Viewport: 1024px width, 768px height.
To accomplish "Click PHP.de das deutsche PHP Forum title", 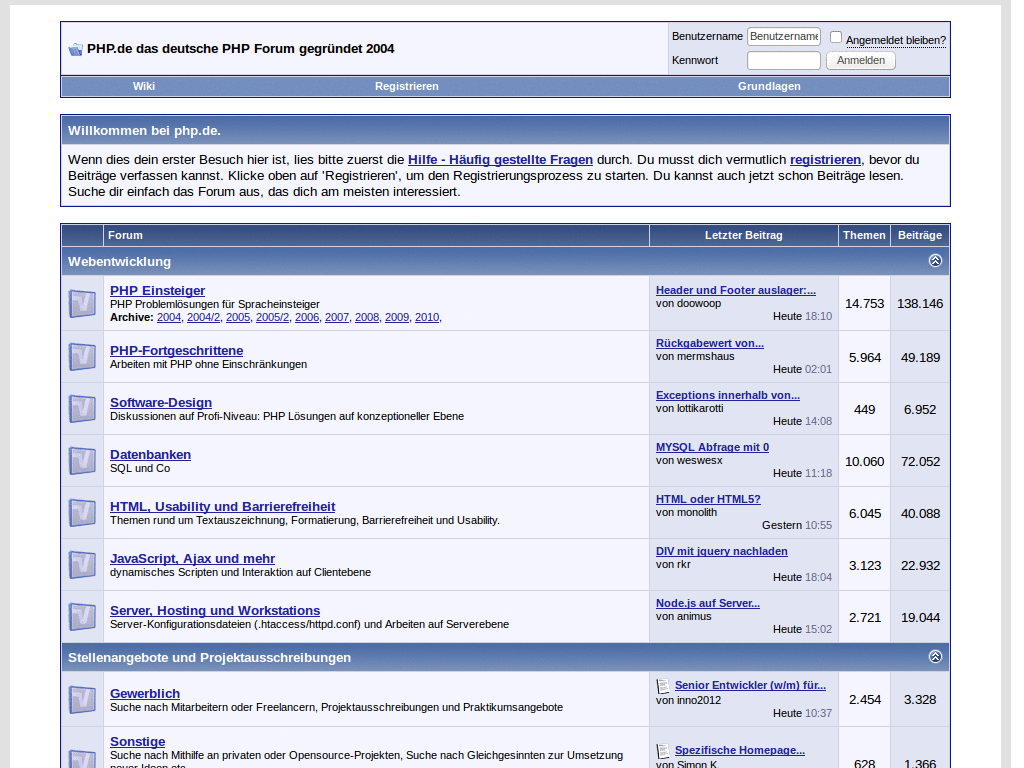I will [x=240, y=49].
